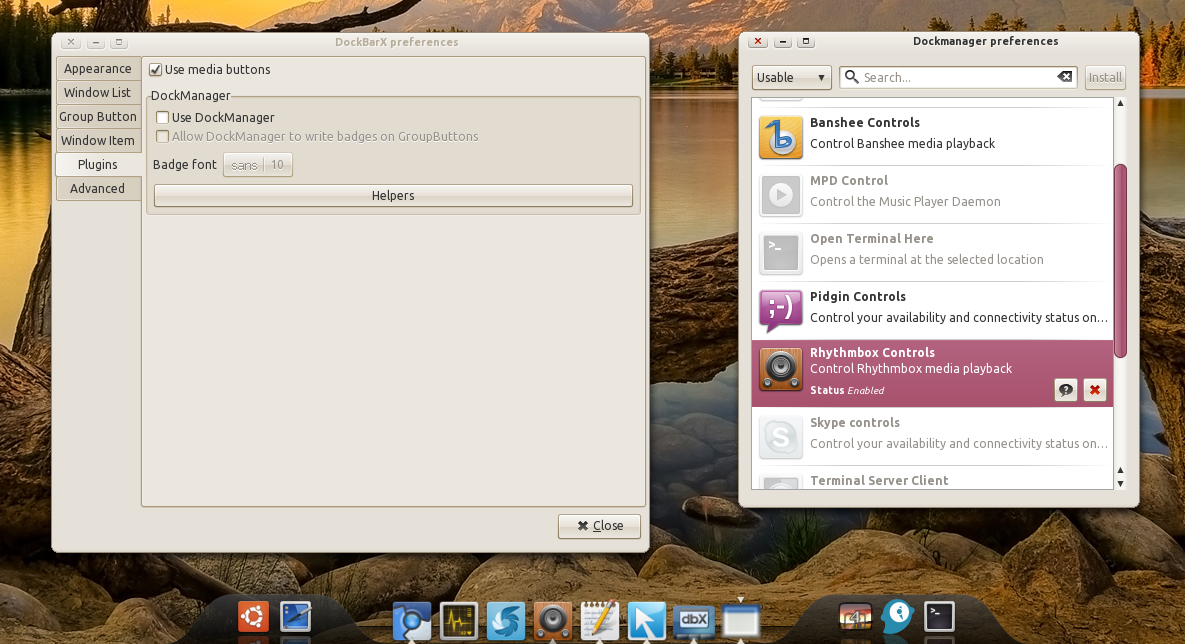The width and height of the screenshot is (1185, 644).
Task: Click the 'Control Banshee media playback' description
Action: pos(902,144)
